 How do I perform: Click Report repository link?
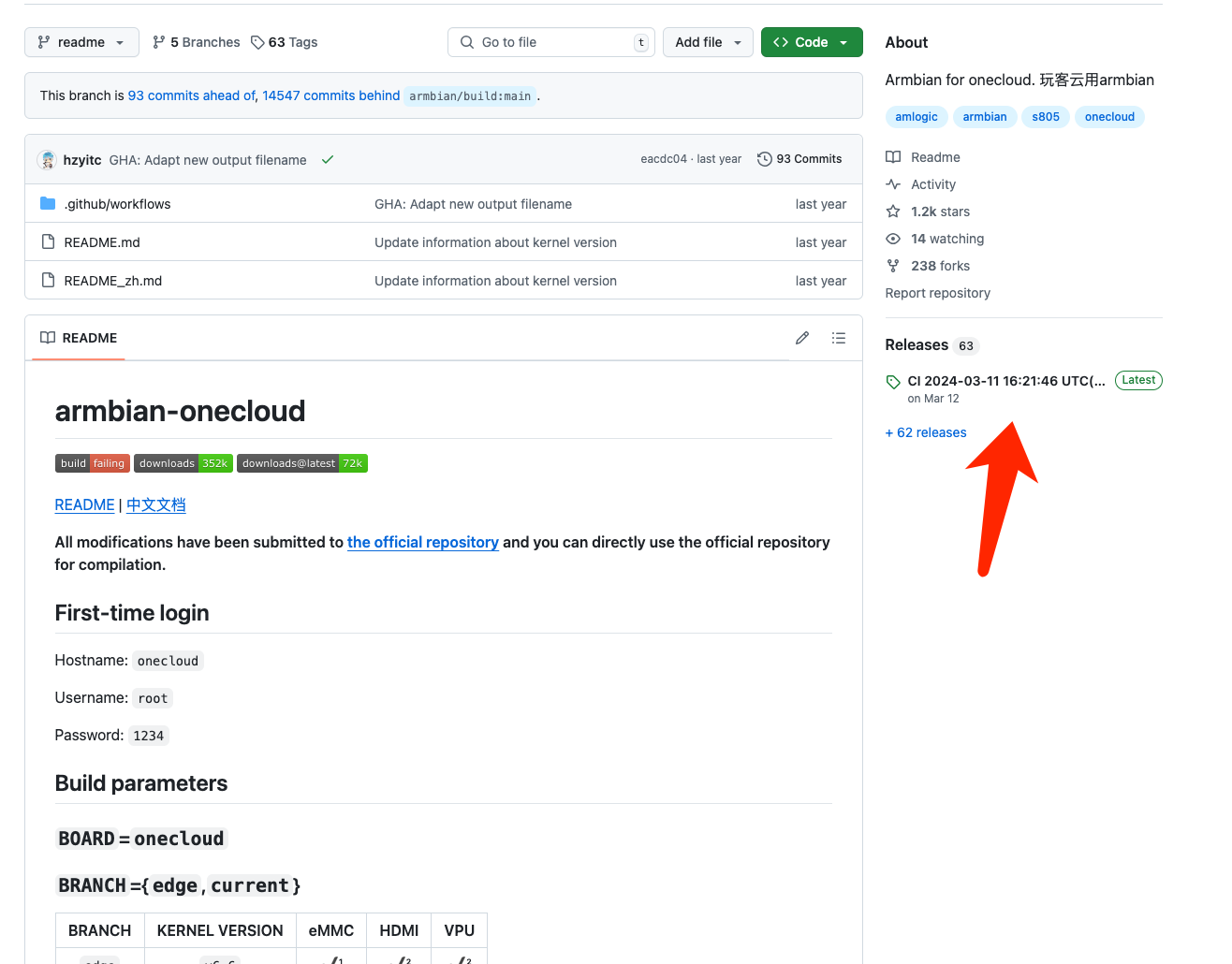point(937,293)
